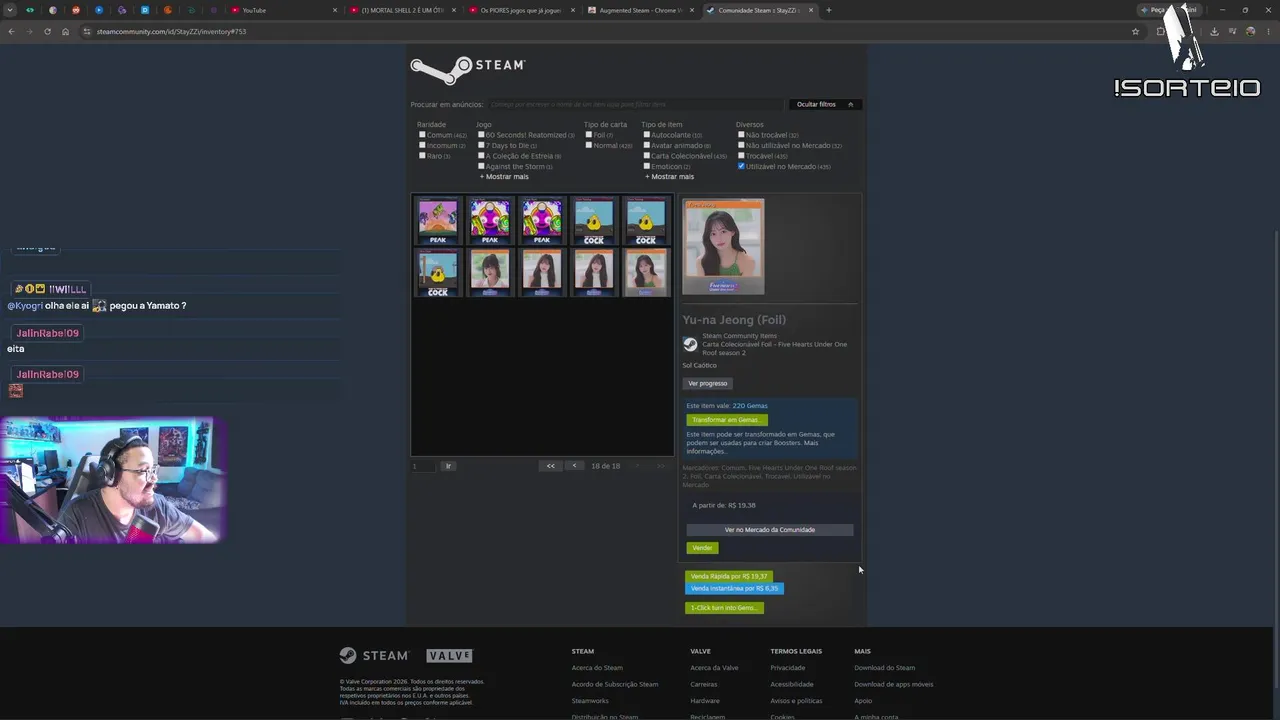1280x720 pixels.
Task: Open Download de apps móveis link
Action: pyautogui.click(x=894, y=685)
